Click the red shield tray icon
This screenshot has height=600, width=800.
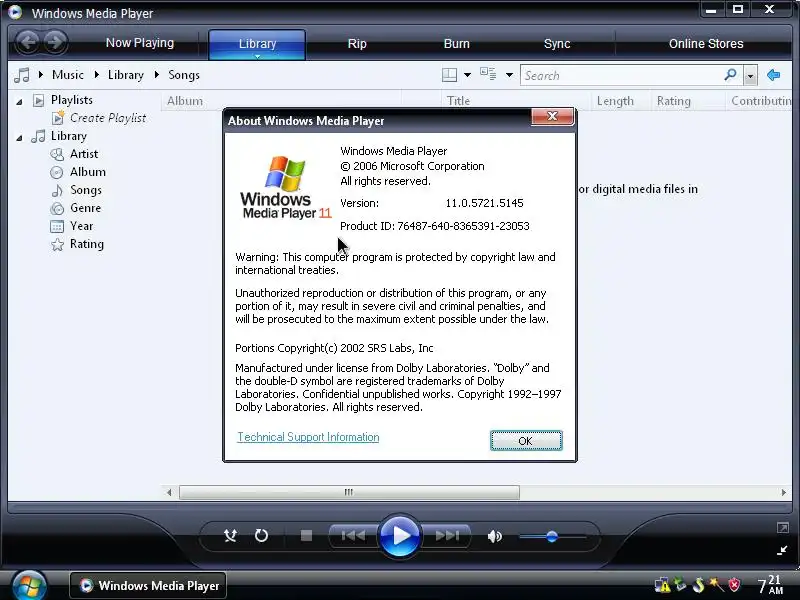(734, 584)
